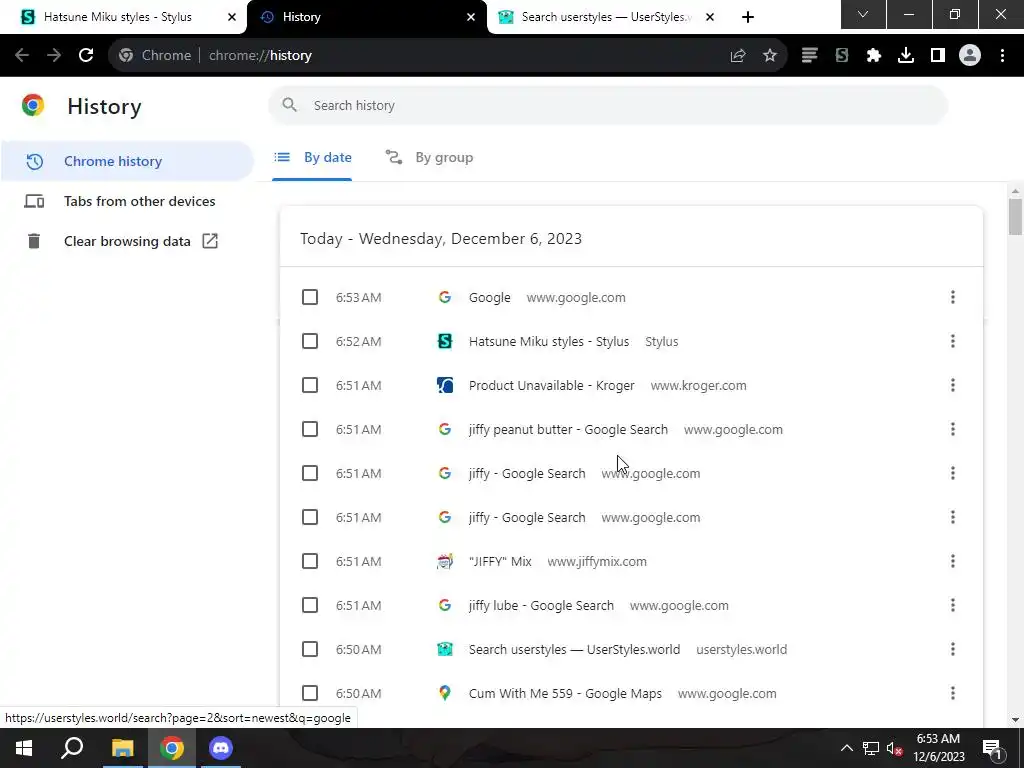Check the Hatsune Miku styles entry checkbox
This screenshot has width=1024, height=768.
click(x=310, y=342)
